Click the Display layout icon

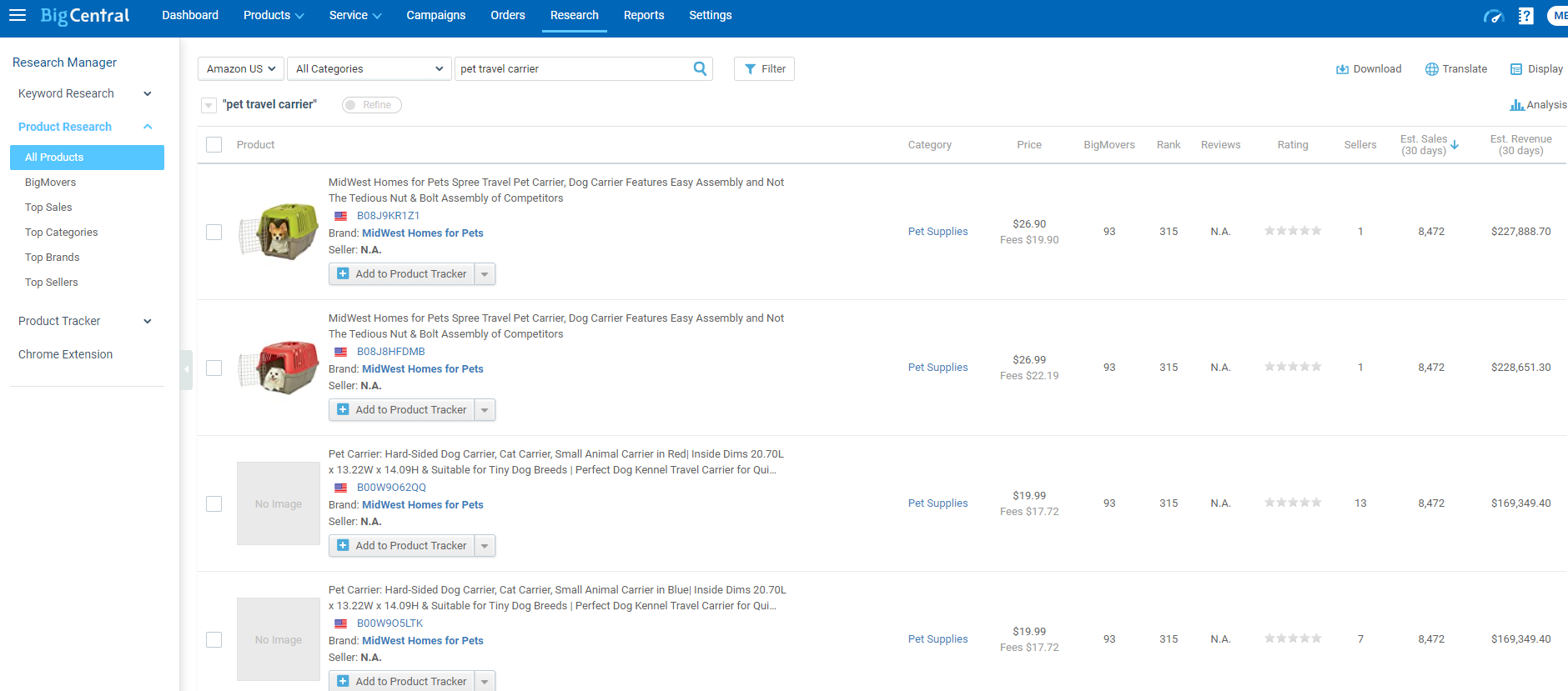pos(1516,69)
